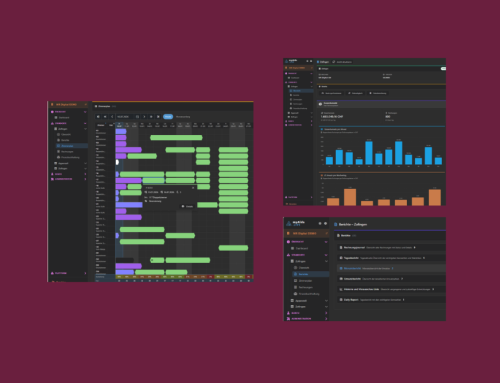
Task: Click date field in Zimmerplan toolbar
Action: (125, 117)
